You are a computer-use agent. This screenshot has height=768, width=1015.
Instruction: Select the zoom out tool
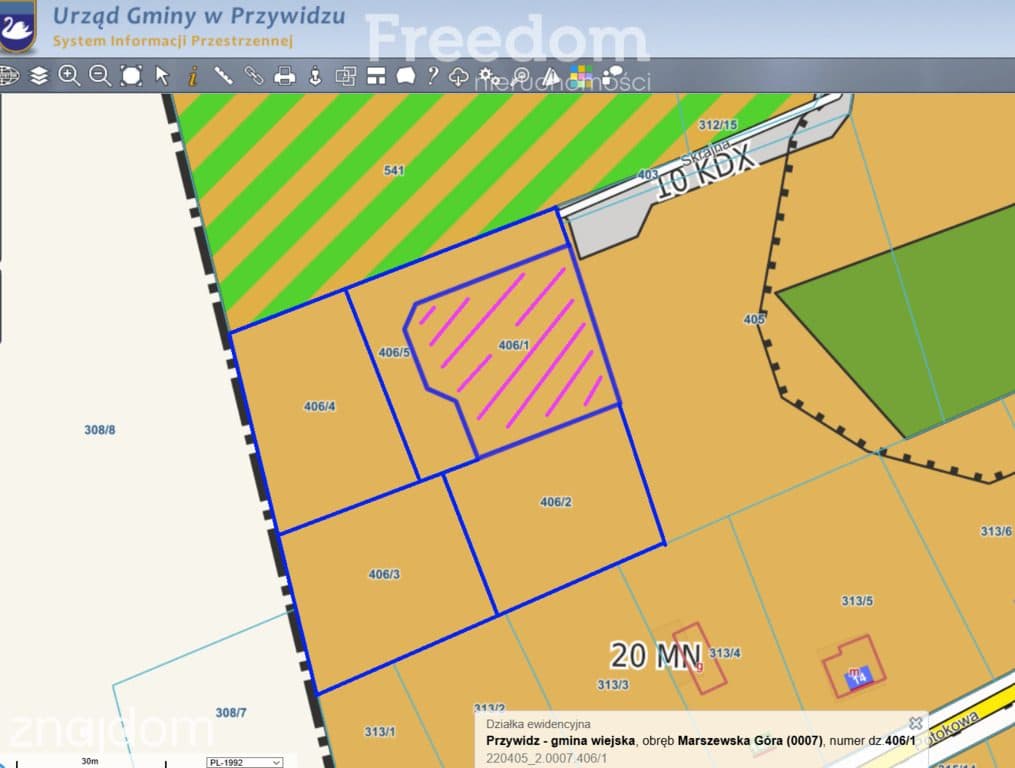point(100,76)
